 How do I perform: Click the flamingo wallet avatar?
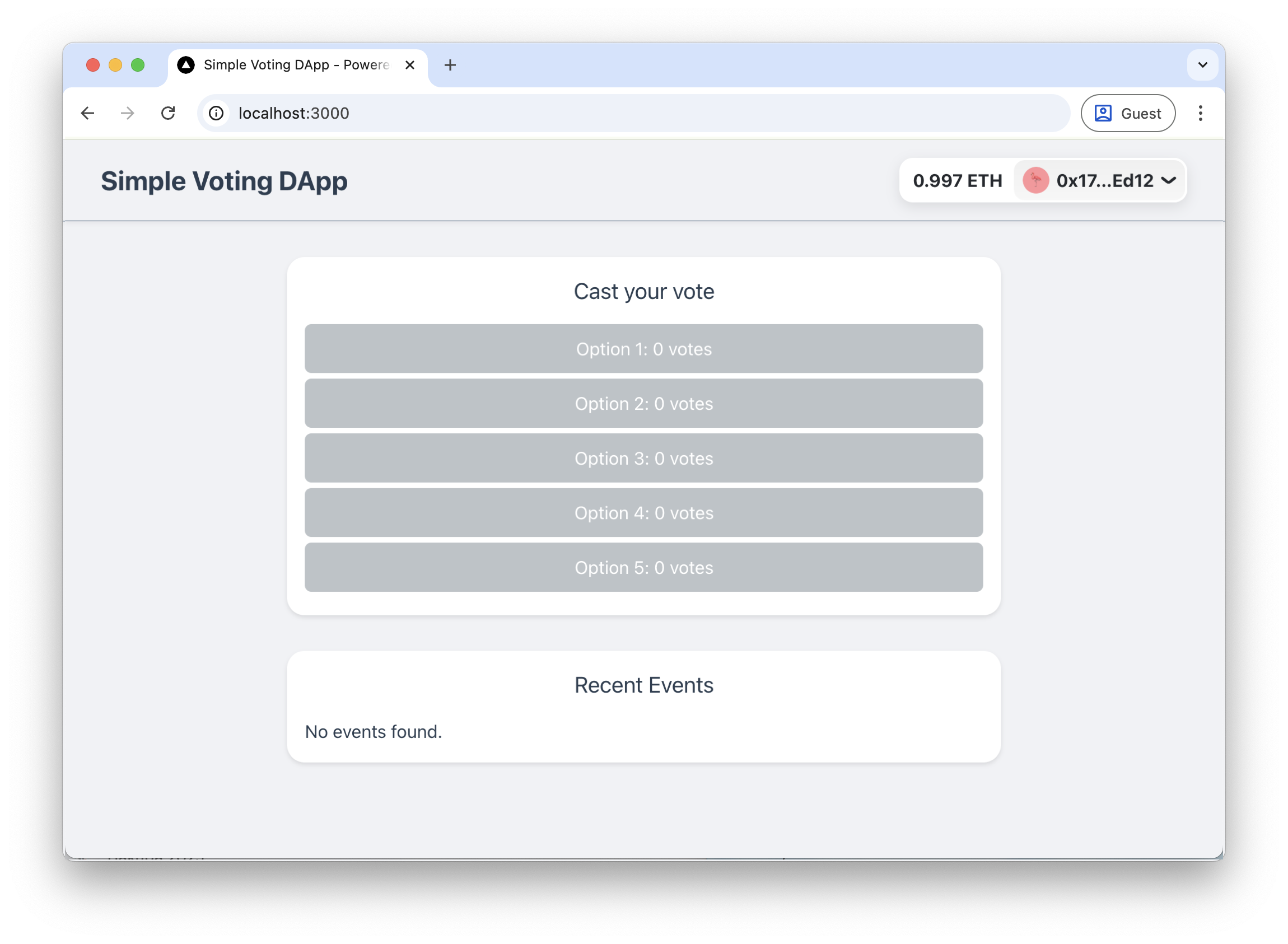click(x=1035, y=181)
